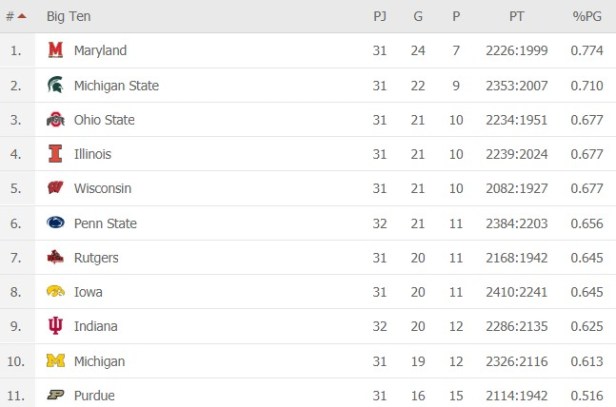Click the Ohio State team logo
This screenshot has width=616, height=407.
coord(55,120)
